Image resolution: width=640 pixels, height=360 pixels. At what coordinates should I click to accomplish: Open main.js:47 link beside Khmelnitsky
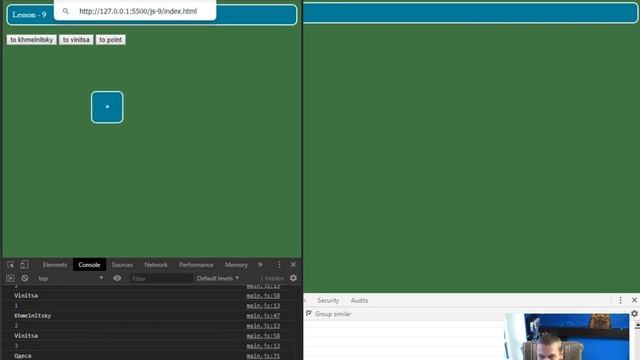tap(263, 316)
